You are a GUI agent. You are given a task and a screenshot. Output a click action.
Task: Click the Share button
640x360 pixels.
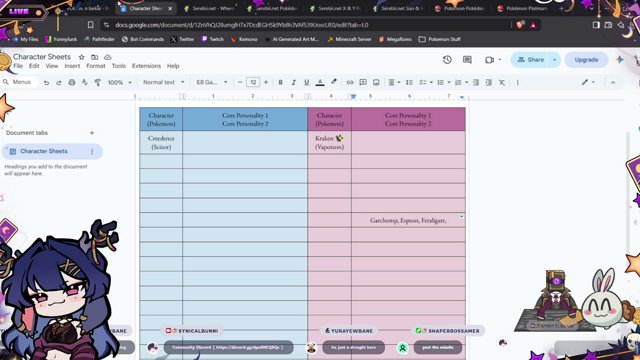click(531, 60)
